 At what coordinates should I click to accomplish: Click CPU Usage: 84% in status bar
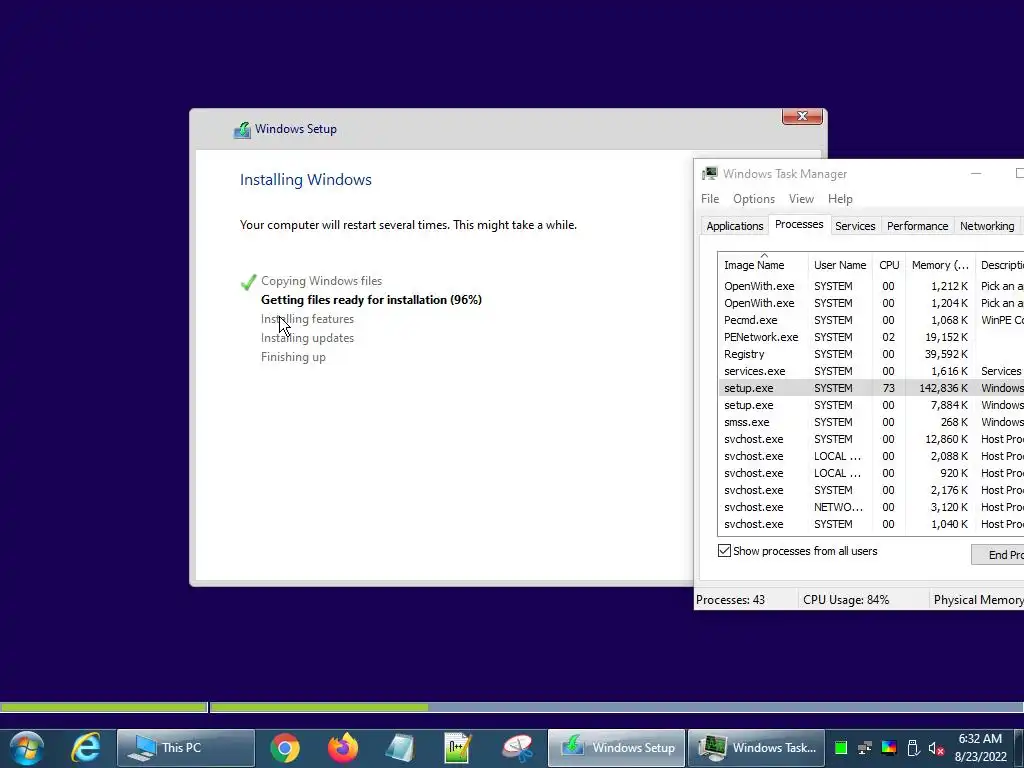pyautogui.click(x=846, y=600)
